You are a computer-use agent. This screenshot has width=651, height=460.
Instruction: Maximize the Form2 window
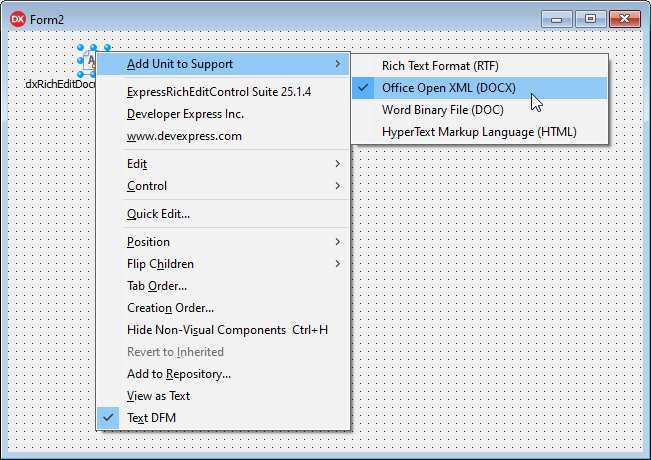pos(590,19)
